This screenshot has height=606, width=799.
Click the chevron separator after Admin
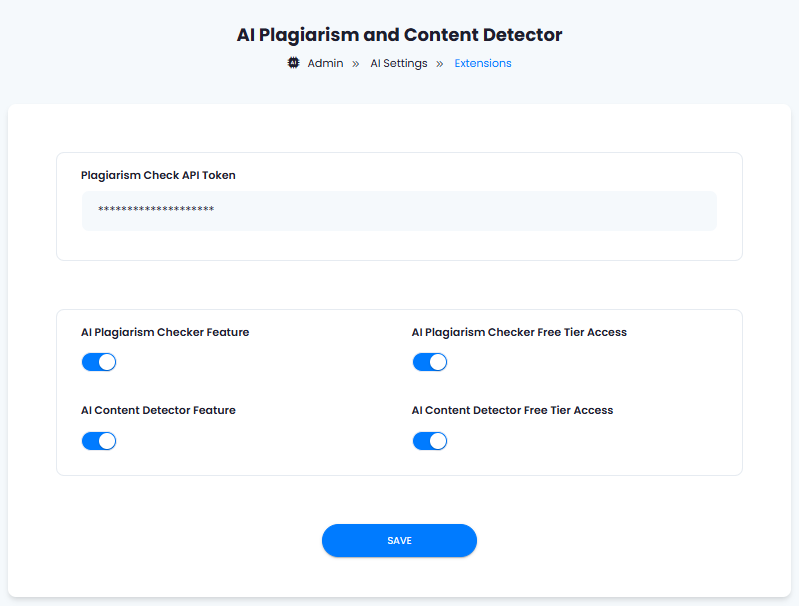coord(356,64)
